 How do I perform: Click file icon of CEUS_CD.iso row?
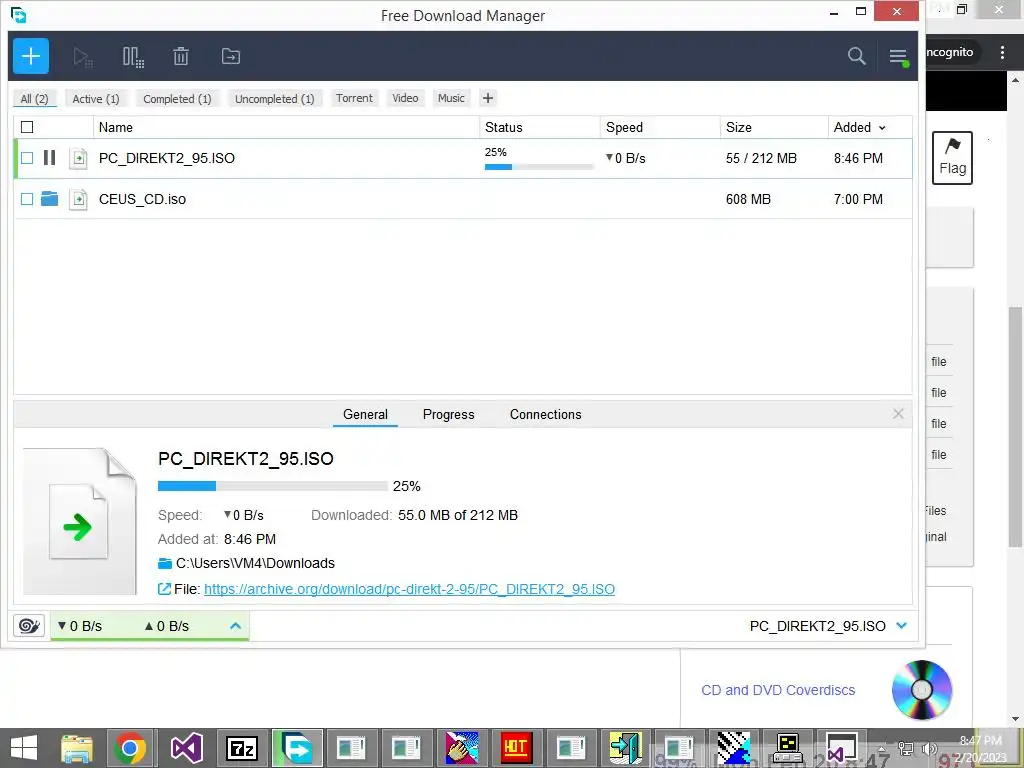point(78,199)
